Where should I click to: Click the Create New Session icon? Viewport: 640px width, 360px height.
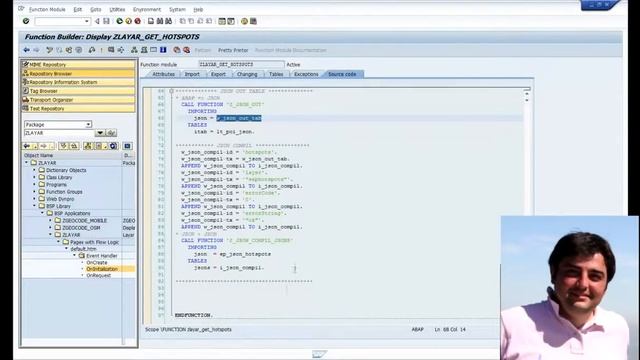click(222, 21)
